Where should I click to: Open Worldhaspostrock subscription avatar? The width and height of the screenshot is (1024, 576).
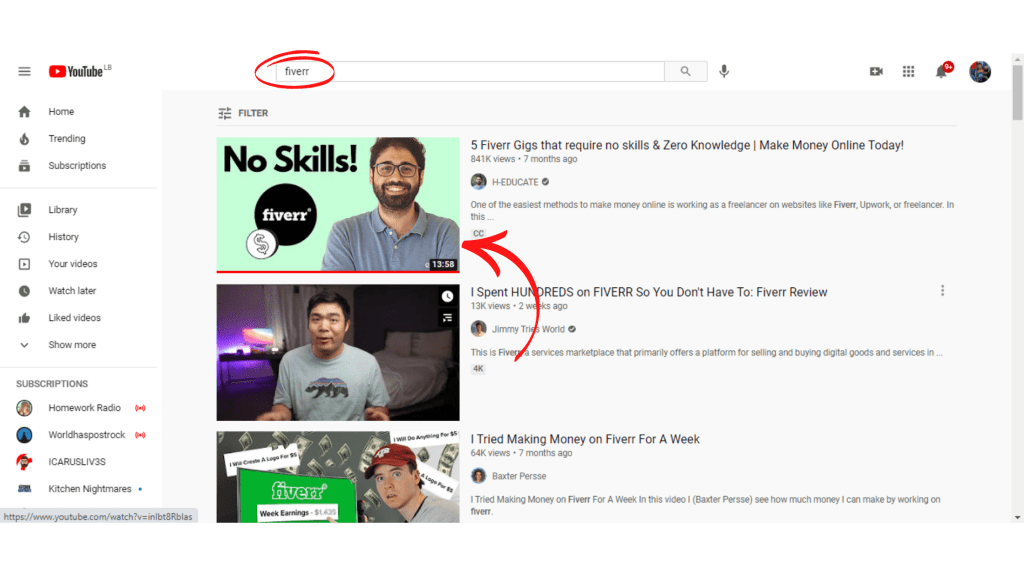coord(24,435)
